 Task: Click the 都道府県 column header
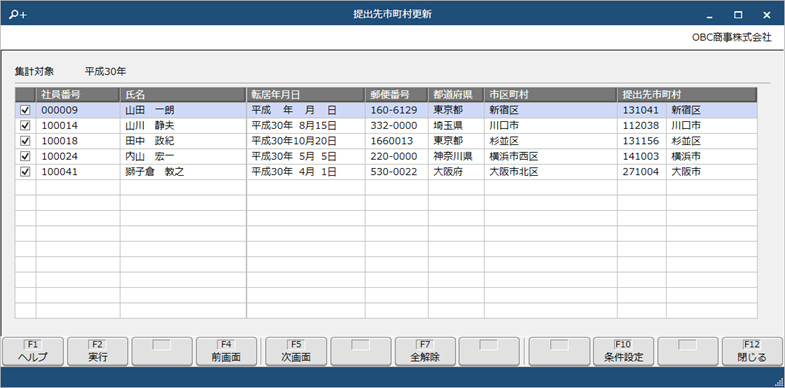coord(456,95)
